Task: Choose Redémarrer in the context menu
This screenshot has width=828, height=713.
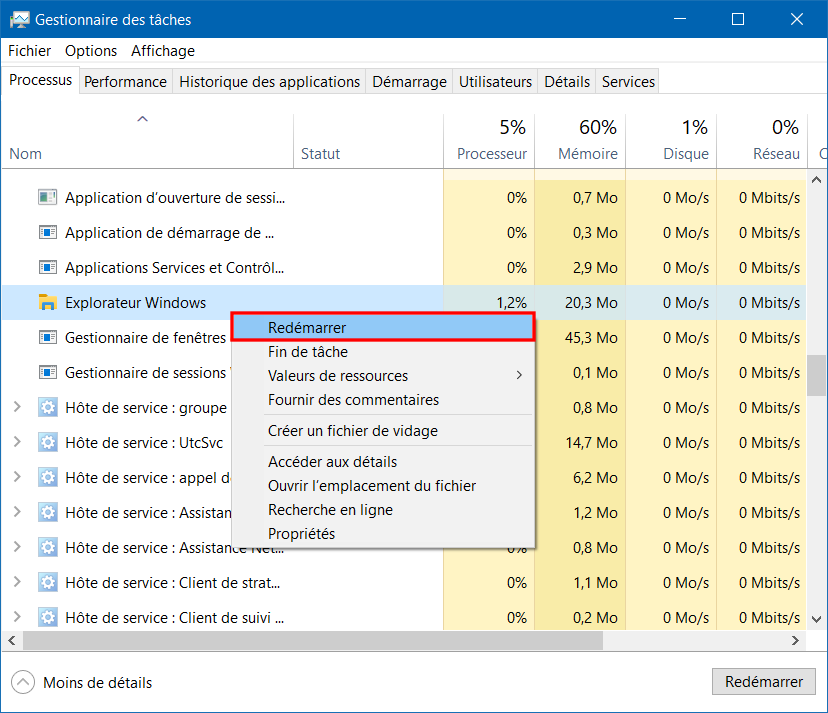Action: point(383,327)
